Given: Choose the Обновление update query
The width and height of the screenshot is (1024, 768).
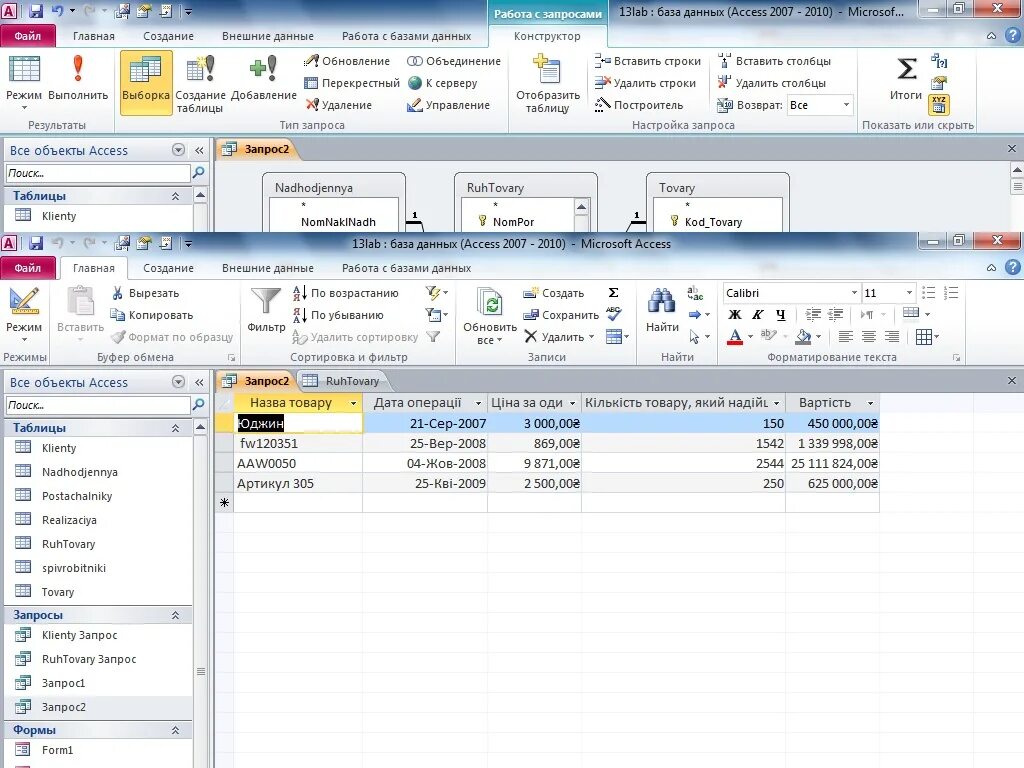Looking at the screenshot, I should [347, 61].
